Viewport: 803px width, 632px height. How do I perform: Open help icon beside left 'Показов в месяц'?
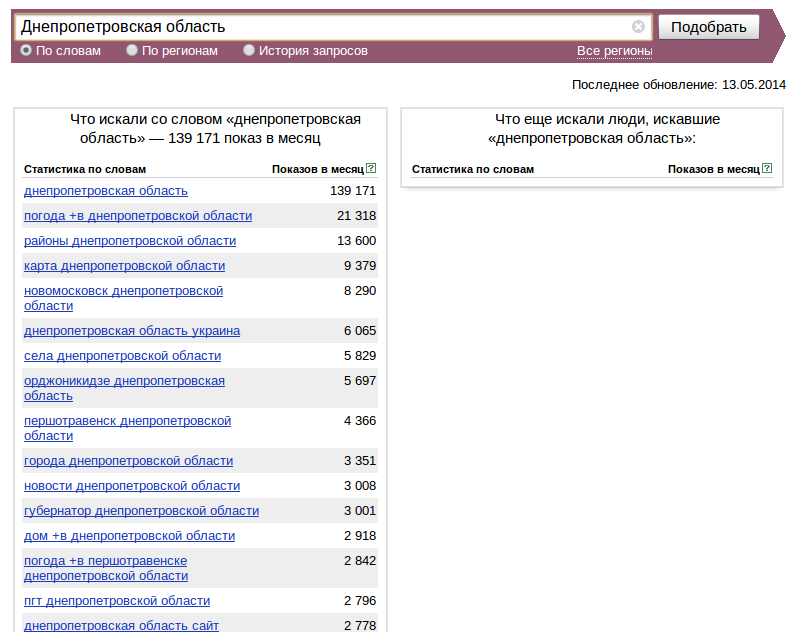pos(371,168)
